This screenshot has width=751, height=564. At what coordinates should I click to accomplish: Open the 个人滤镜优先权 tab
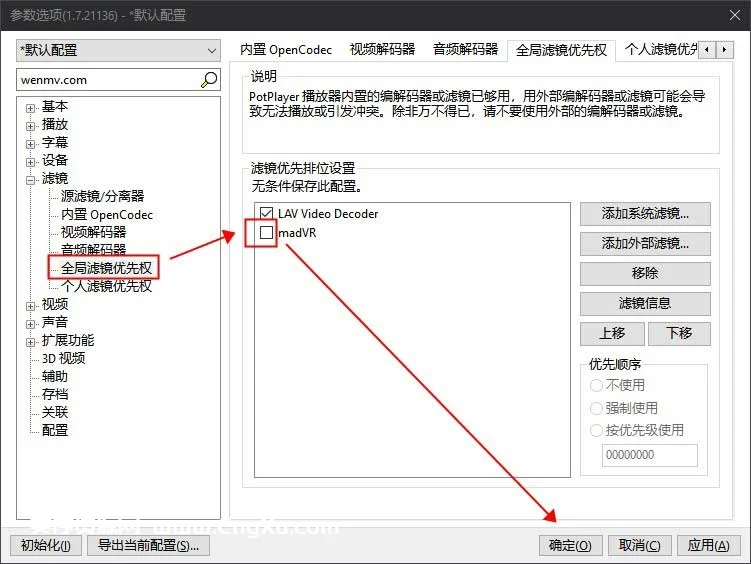tap(661, 49)
